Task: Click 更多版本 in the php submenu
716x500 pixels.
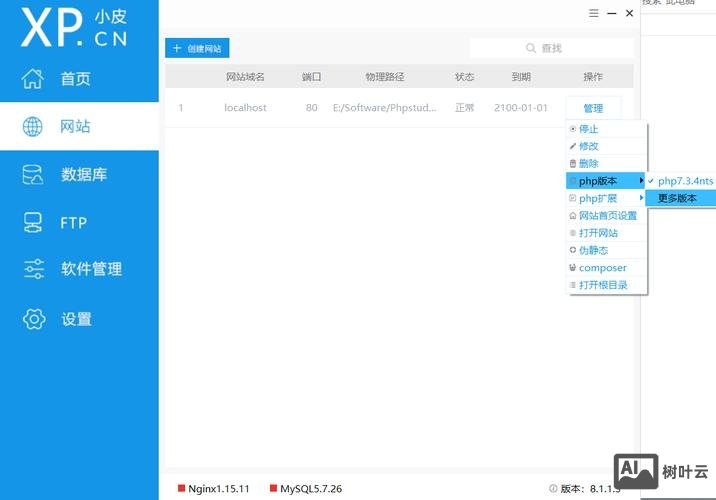Action: point(681,198)
